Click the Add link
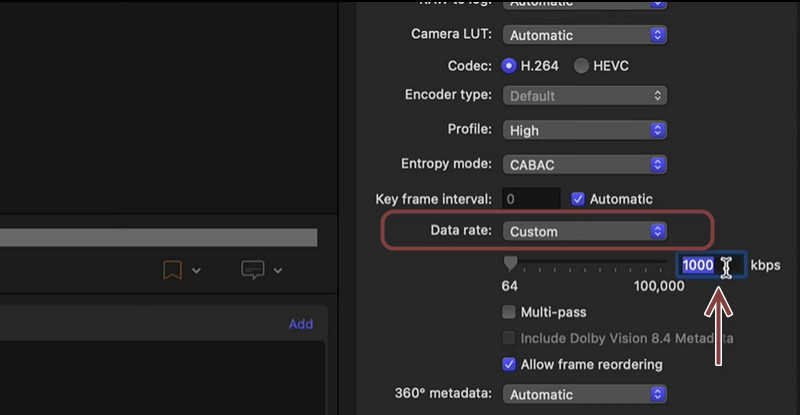The height and width of the screenshot is (415, 800). point(300,324)
